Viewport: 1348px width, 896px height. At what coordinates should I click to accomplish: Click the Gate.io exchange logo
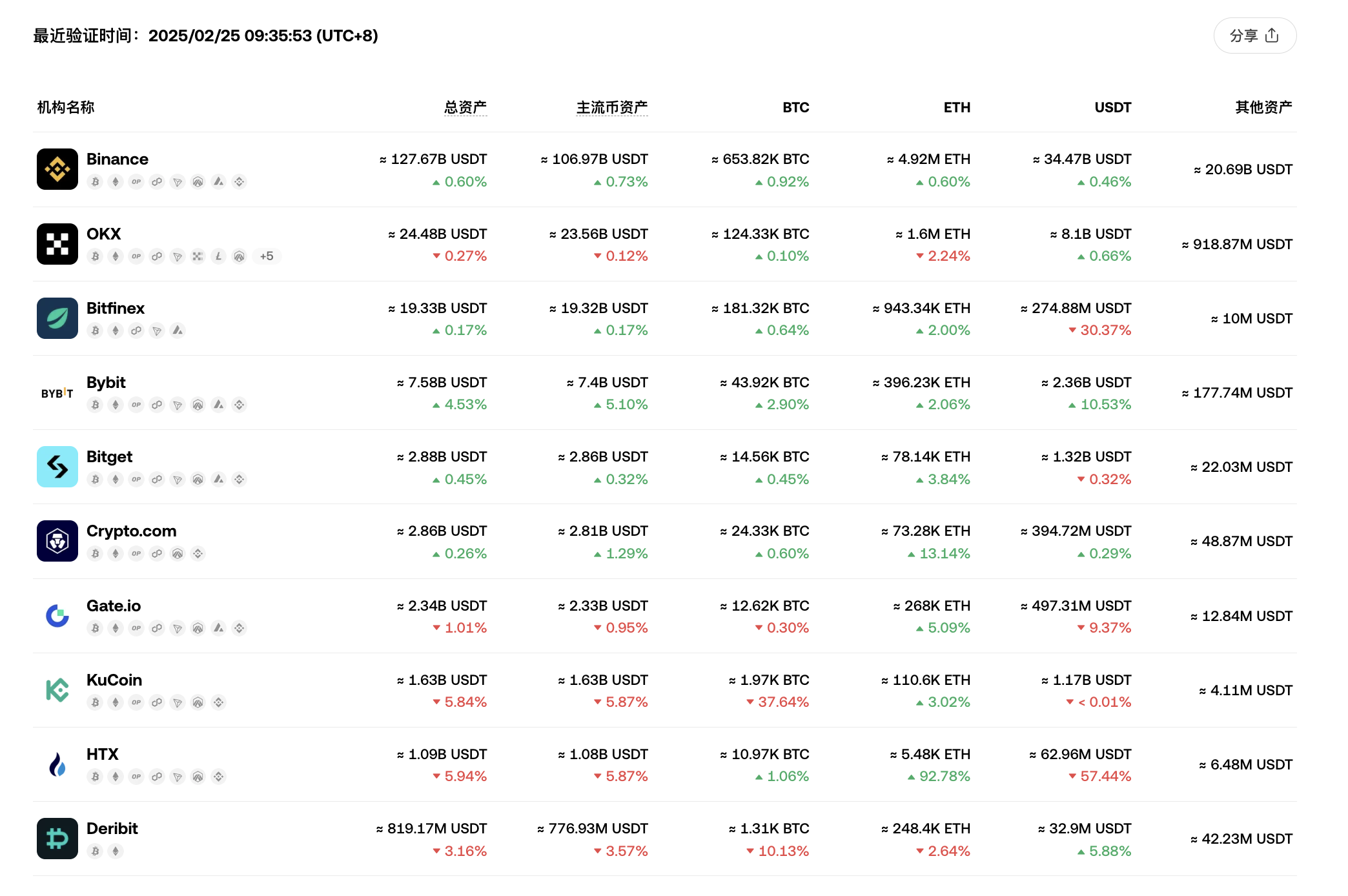coord(57,615)
